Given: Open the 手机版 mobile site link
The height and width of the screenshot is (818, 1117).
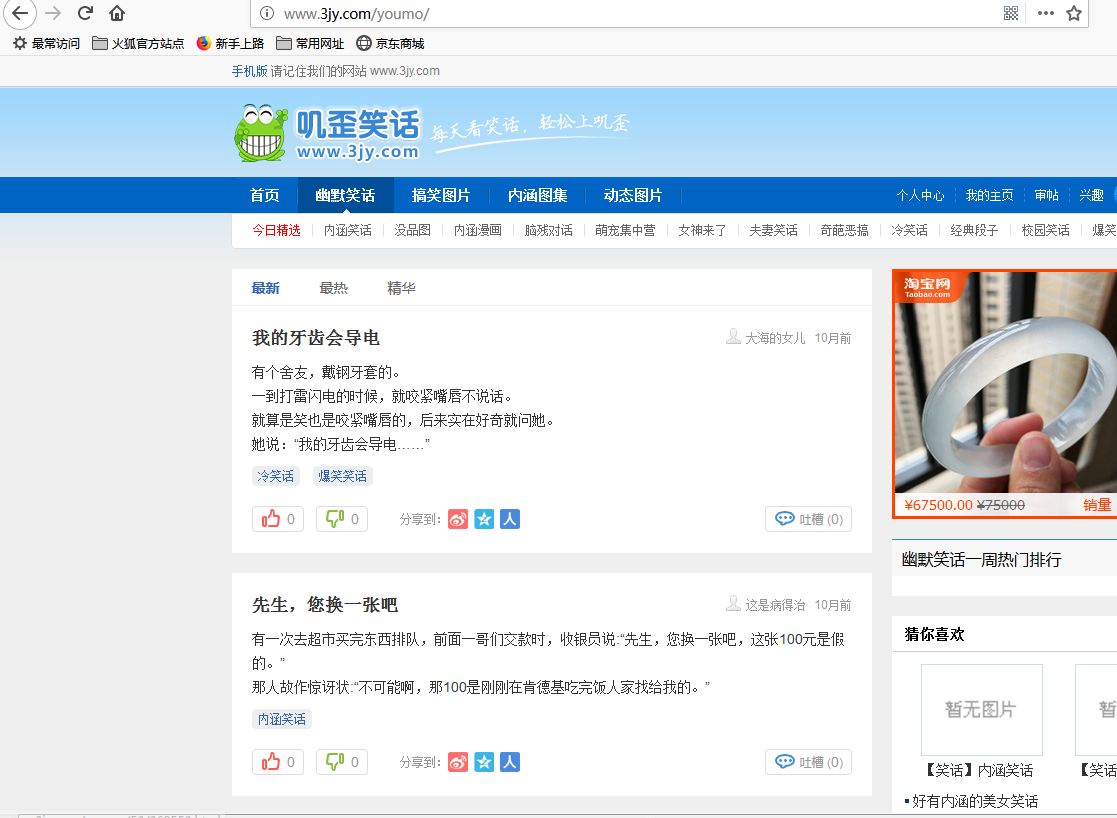Looking at the screenshot, I should 249,71.
